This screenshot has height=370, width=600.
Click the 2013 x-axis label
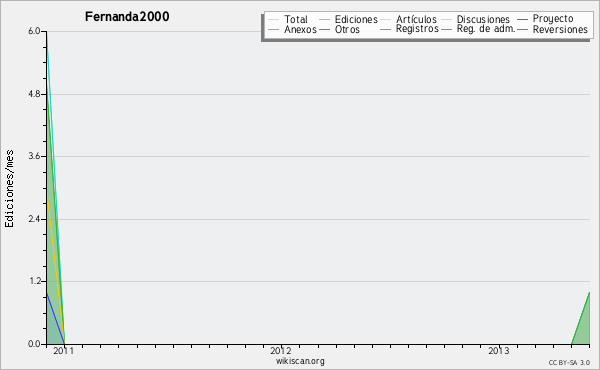click(499, 351)
